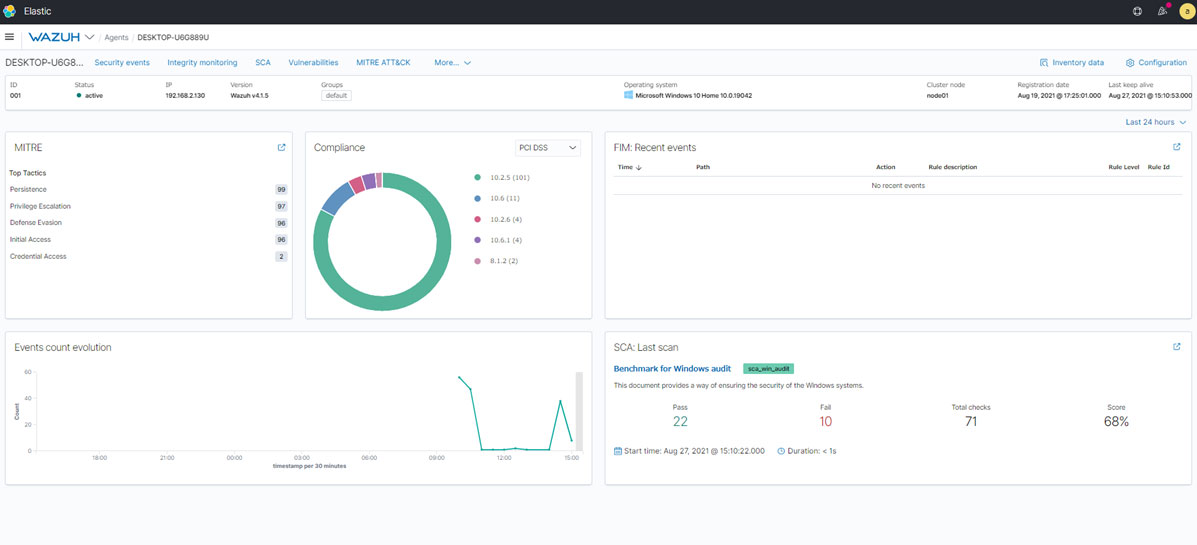Click the Rule Id column header
The height and width of the screenshot is (545, 1197).
[x=1159, y=167]
